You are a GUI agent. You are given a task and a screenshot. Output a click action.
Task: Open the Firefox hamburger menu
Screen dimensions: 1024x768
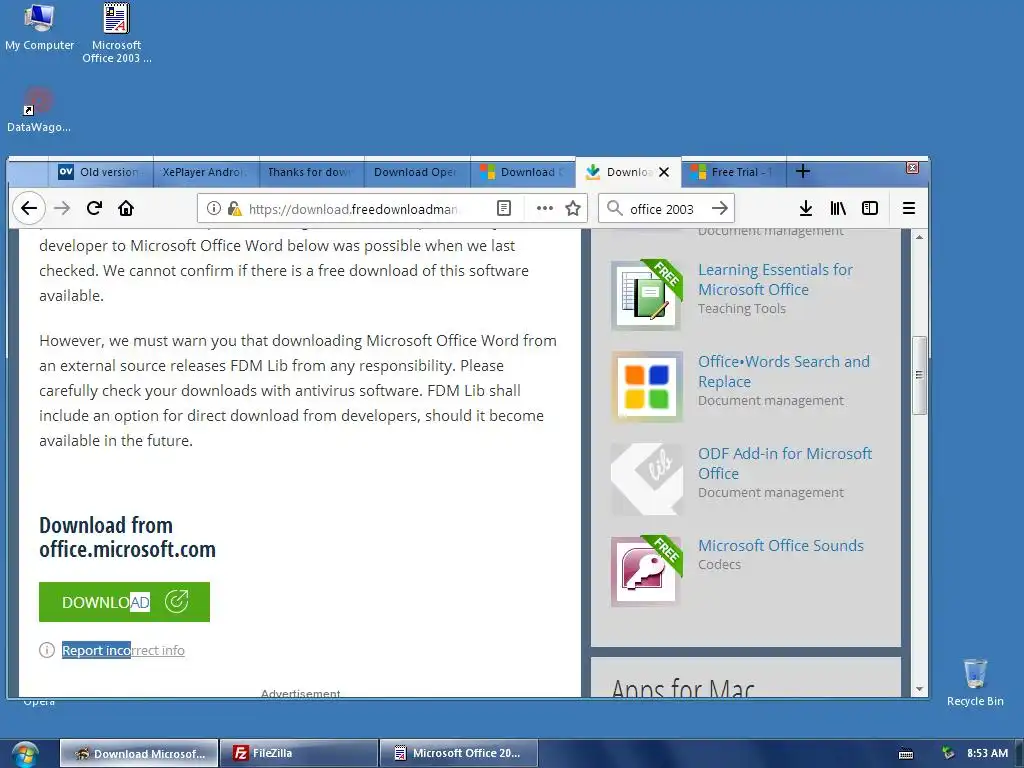point(908,208)
